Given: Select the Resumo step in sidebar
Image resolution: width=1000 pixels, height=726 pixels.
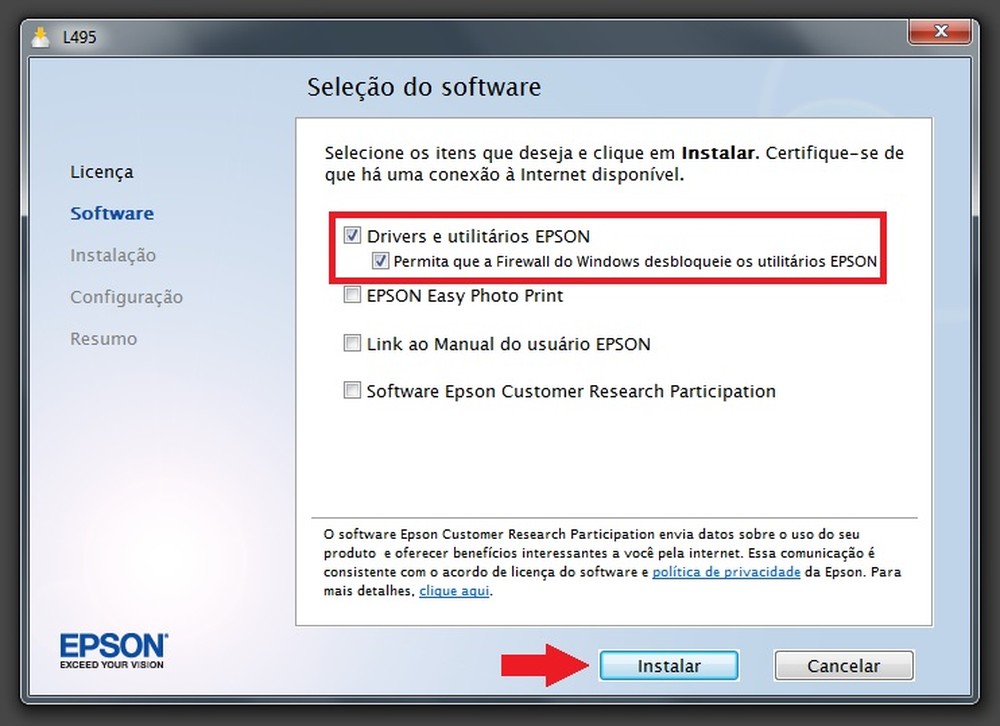Looking at the screenshot, I should click(103, 339).
